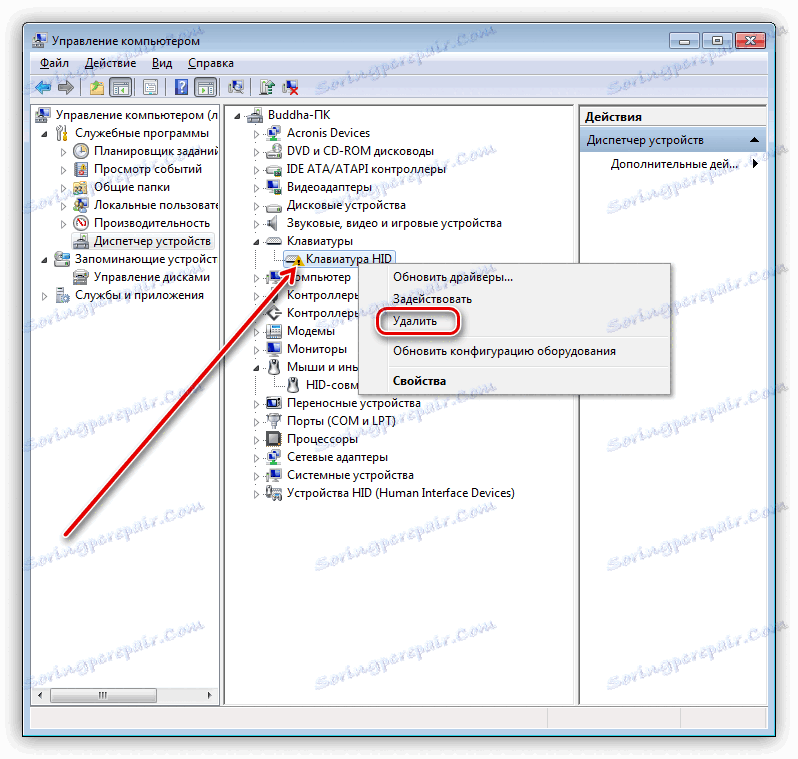Click the Порты (COM и LPT) icon
The height and width of the screenshot is (759, 798).
point(274,421)
